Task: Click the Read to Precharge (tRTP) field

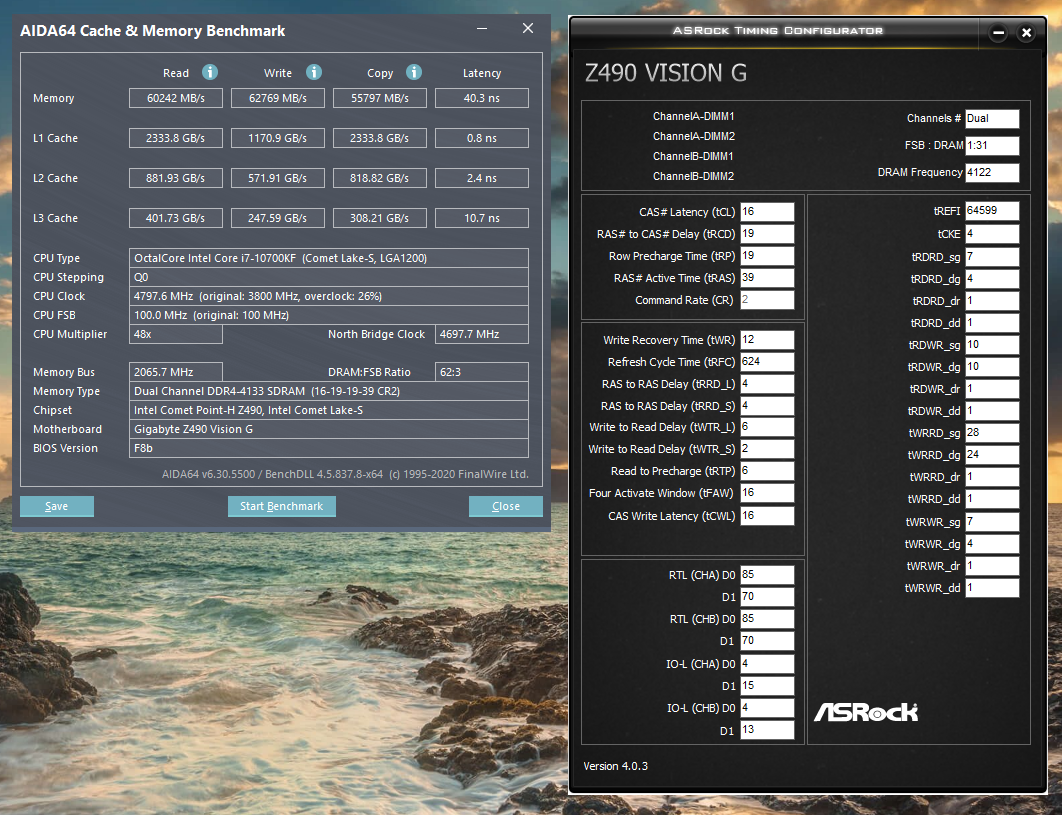Action: click(767, 471)
